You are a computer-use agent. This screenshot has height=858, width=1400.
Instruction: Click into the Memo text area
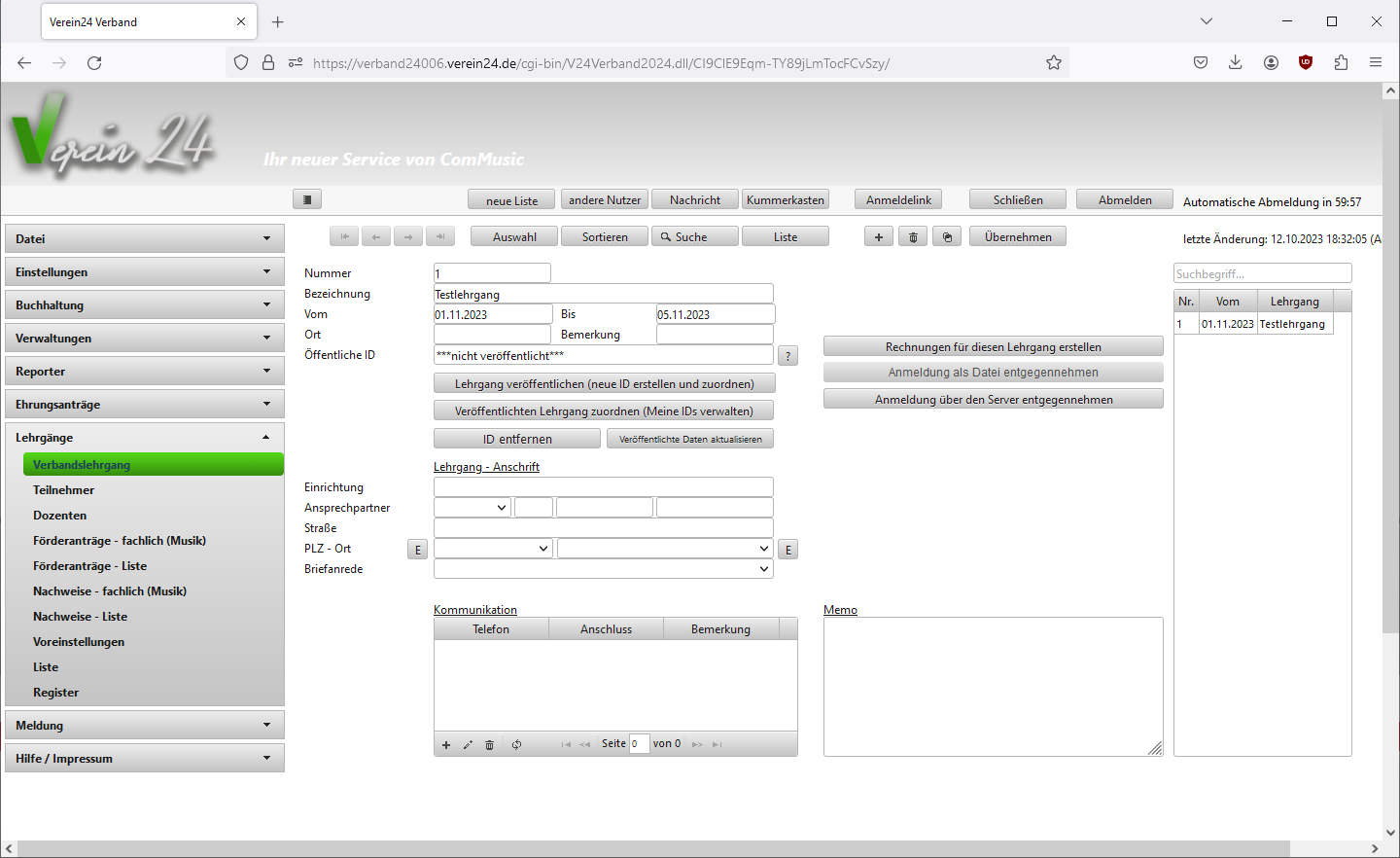[994, 687]
